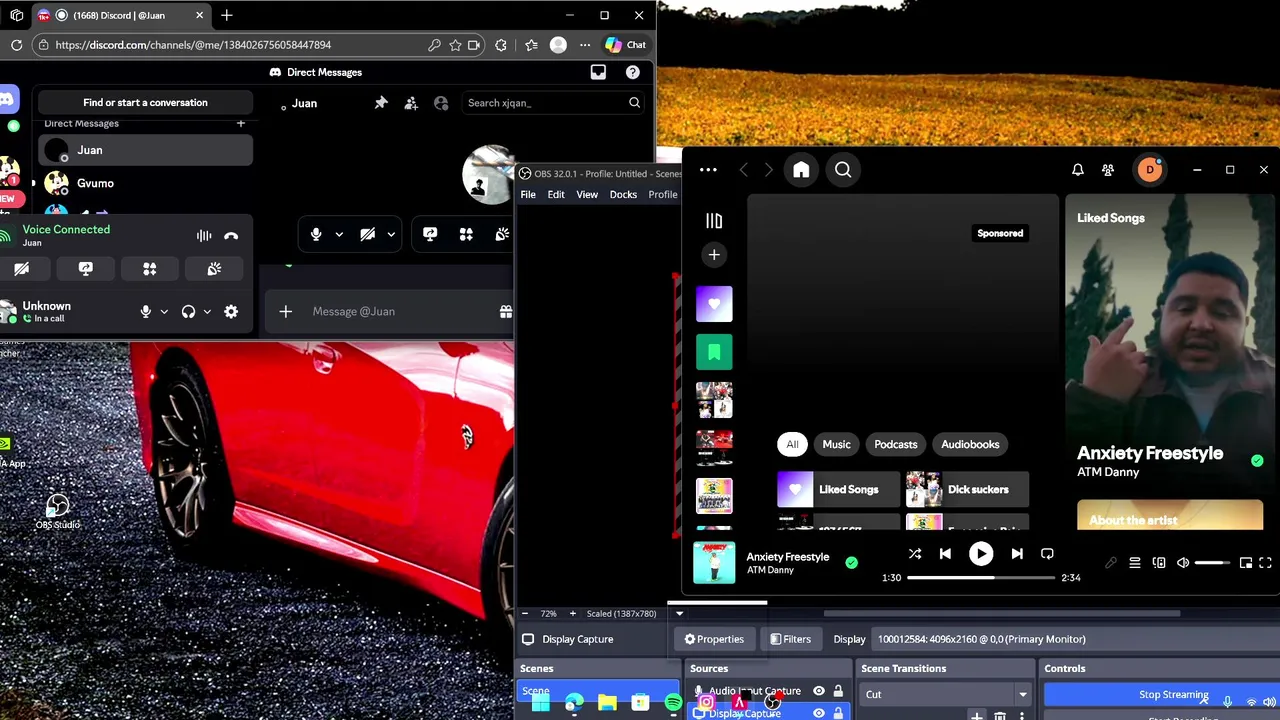Toggle visibility of Display Capture source
The image size is (1280, 720).
coord(819,713)
